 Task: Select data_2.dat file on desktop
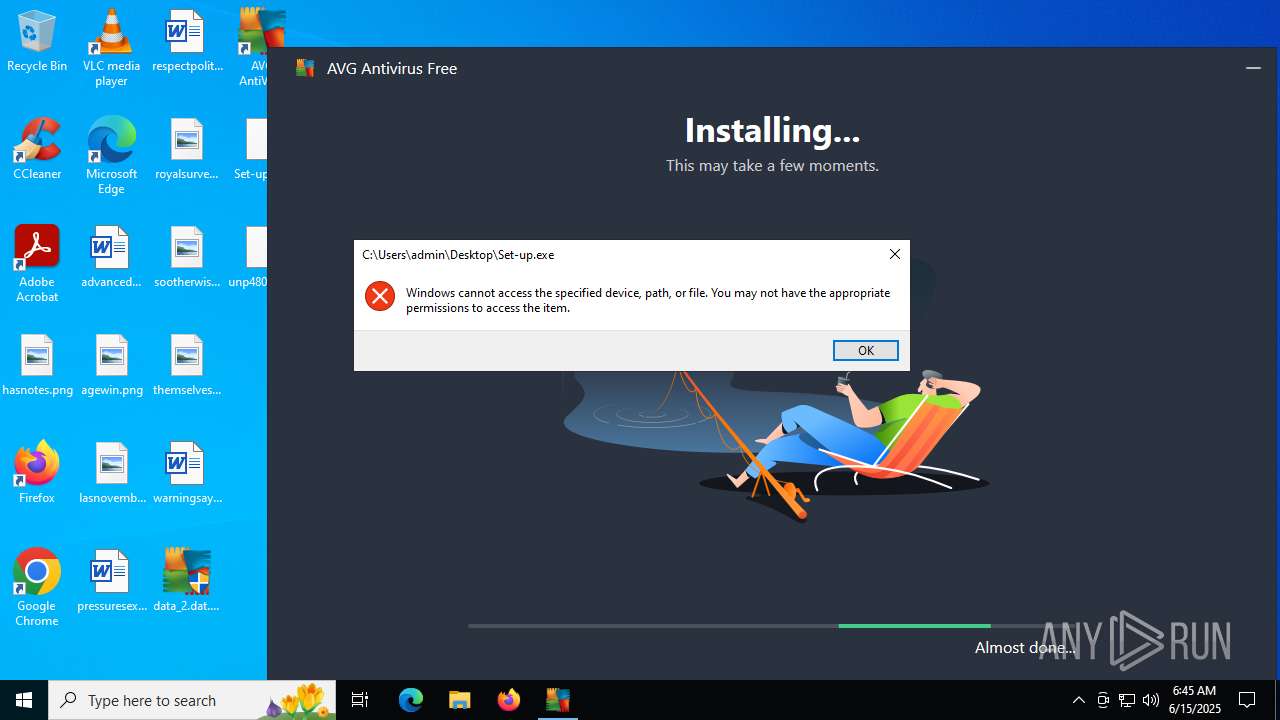coord(187,581)
